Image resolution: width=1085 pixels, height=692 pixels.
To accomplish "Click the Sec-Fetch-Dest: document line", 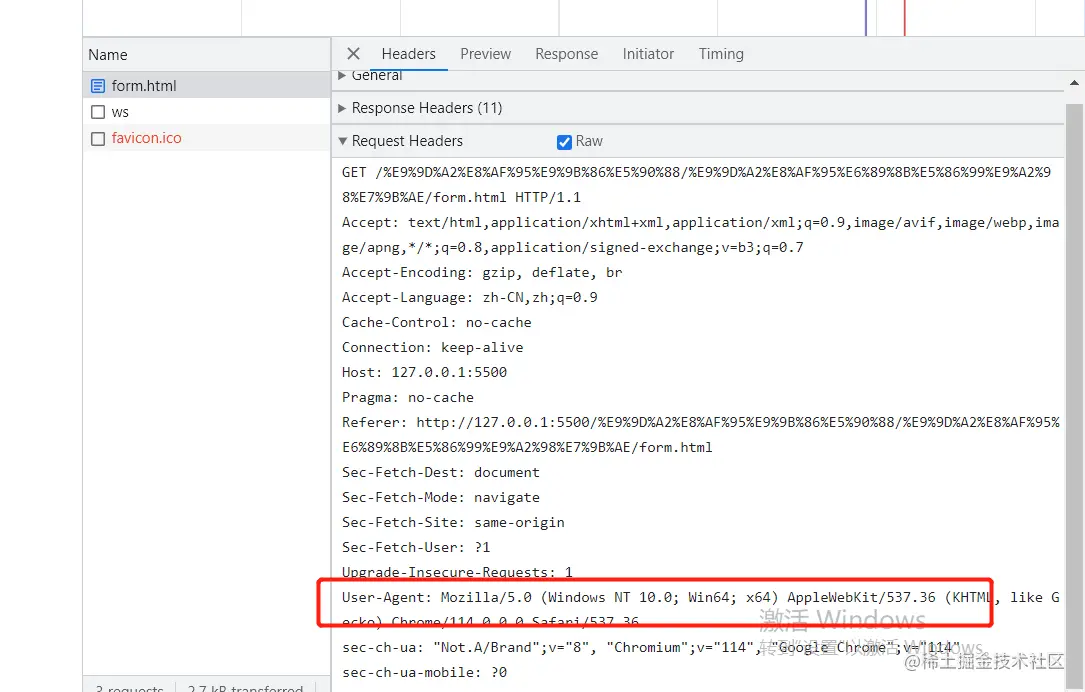I will tap(441, 473).
